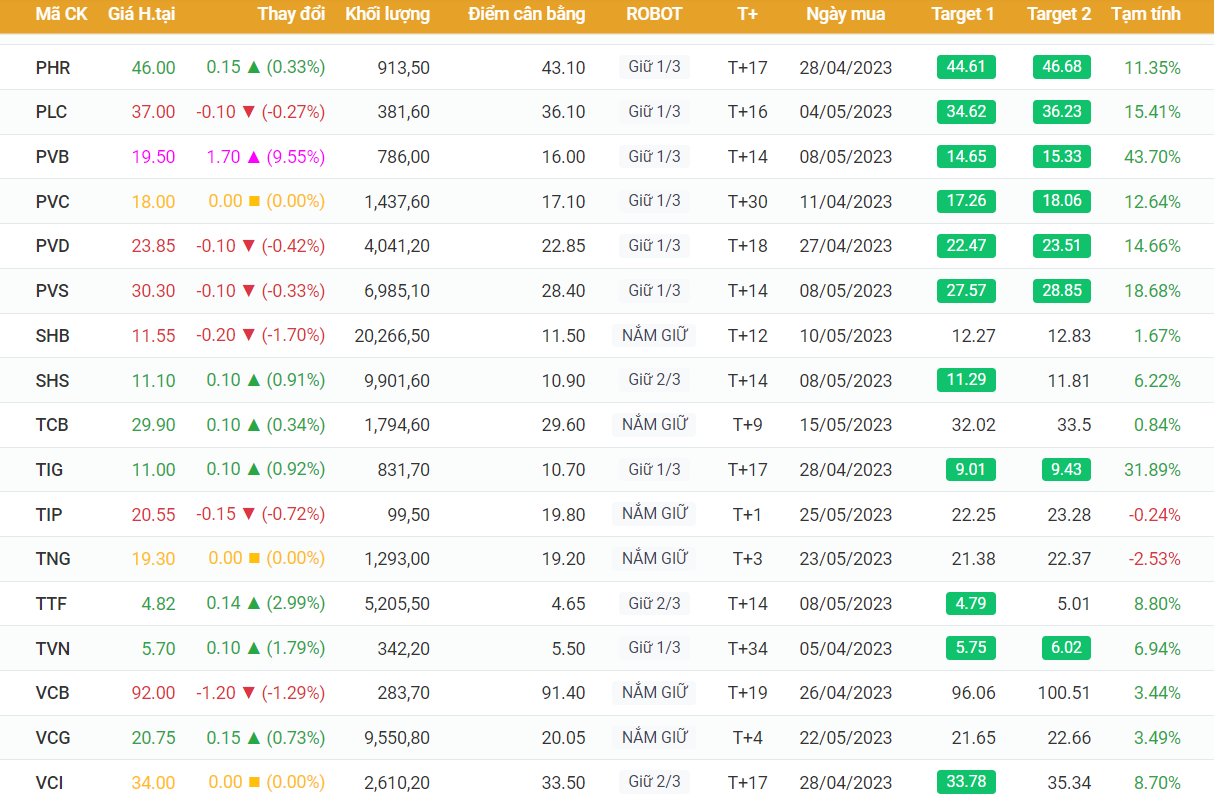Image resolution: width=1214 pixels, height=796 pixels.
Task: Click the yellow square icon in TNG row
Action: (x=254, y=558)
